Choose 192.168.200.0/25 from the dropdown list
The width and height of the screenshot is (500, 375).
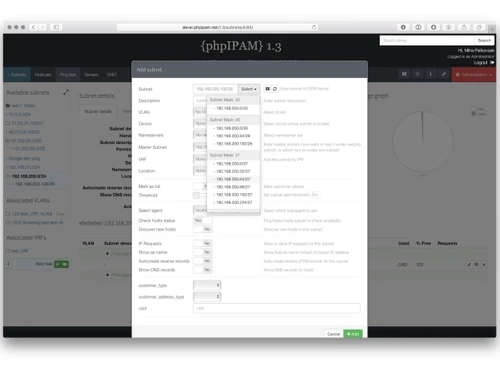233,108
